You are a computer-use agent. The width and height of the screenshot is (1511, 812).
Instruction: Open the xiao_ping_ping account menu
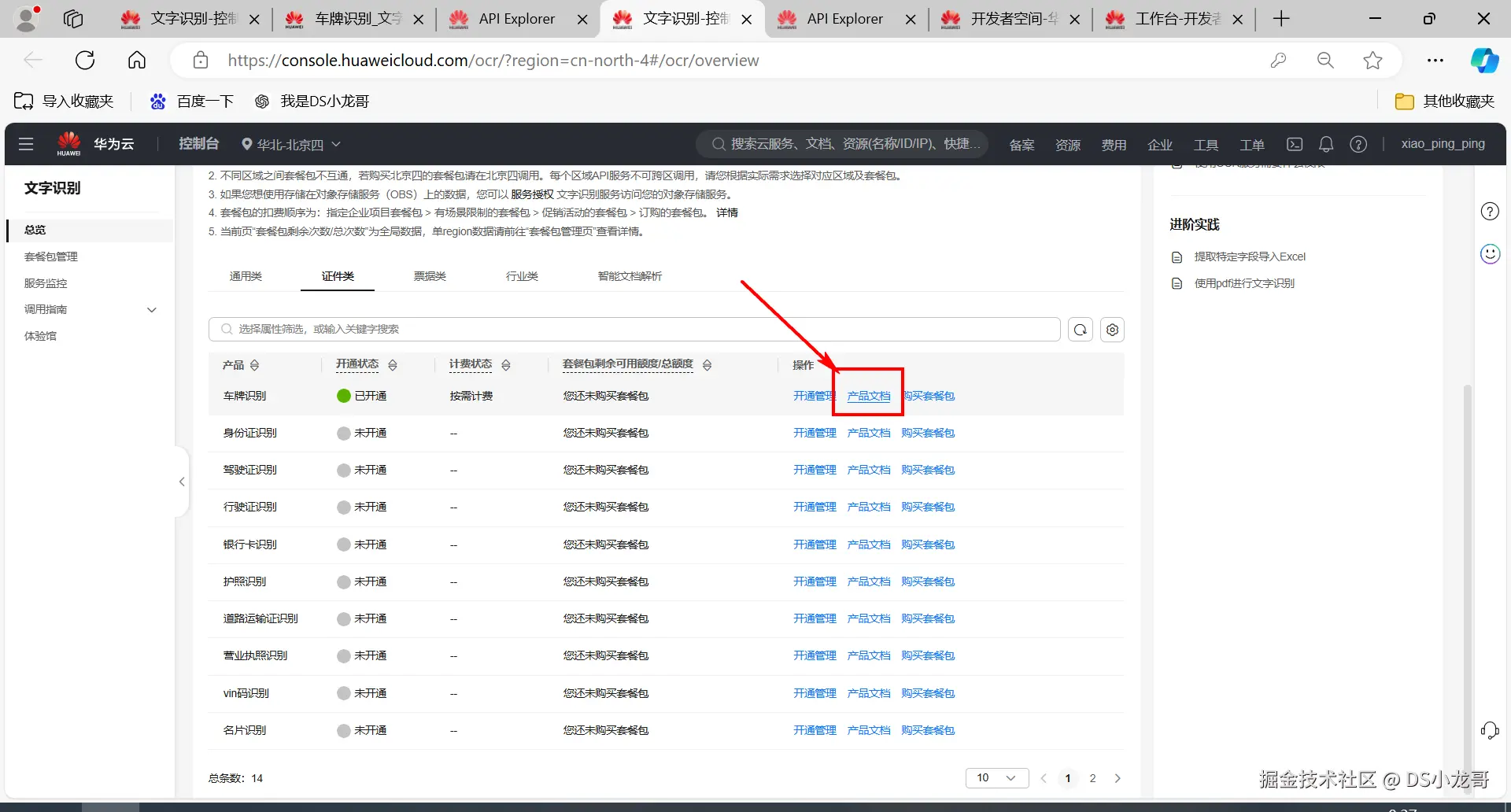tap(1443, 144)
